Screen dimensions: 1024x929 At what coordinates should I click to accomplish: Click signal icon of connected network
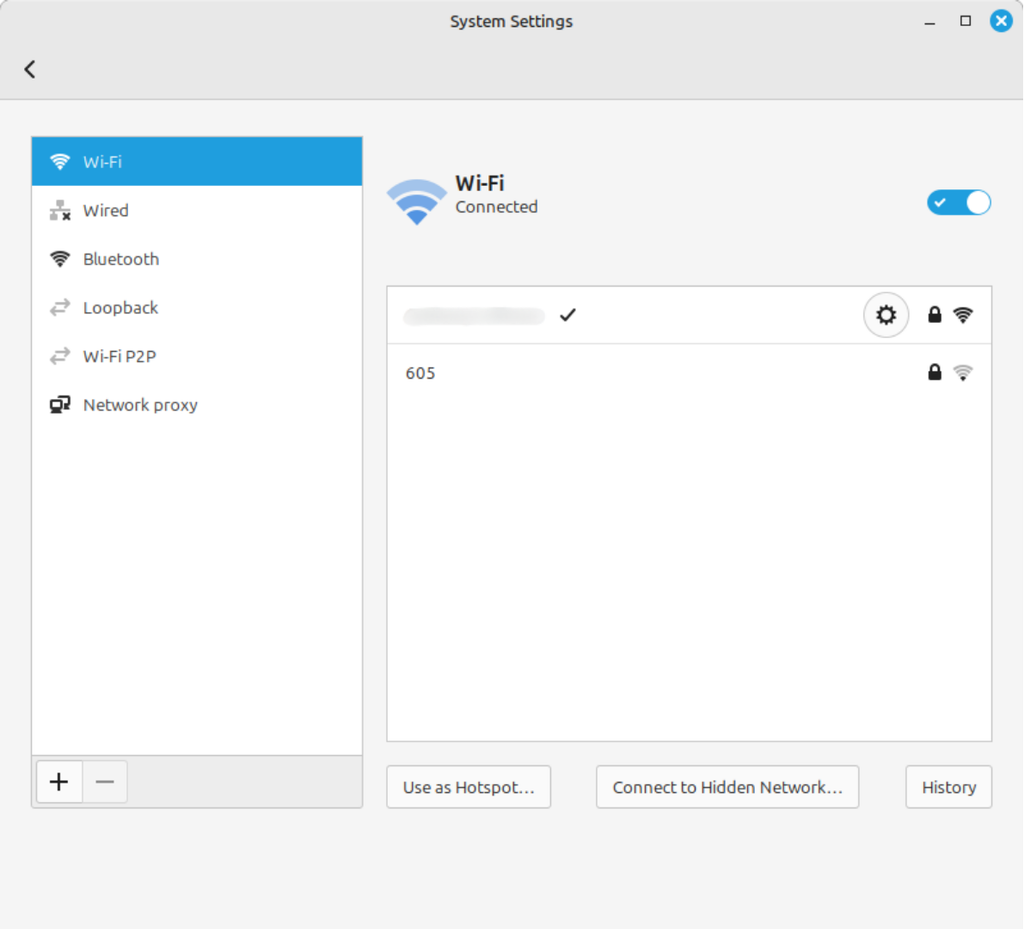963,315
